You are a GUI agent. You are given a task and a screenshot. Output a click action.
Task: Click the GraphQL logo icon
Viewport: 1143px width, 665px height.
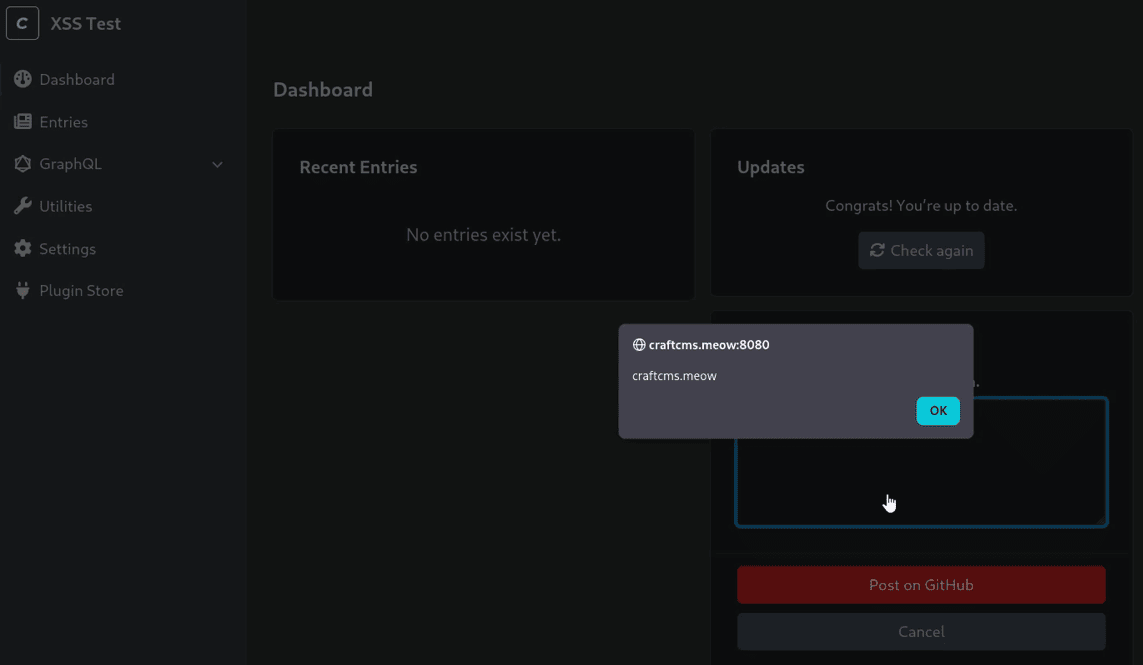pyautogui.click(x=23, y=163)
